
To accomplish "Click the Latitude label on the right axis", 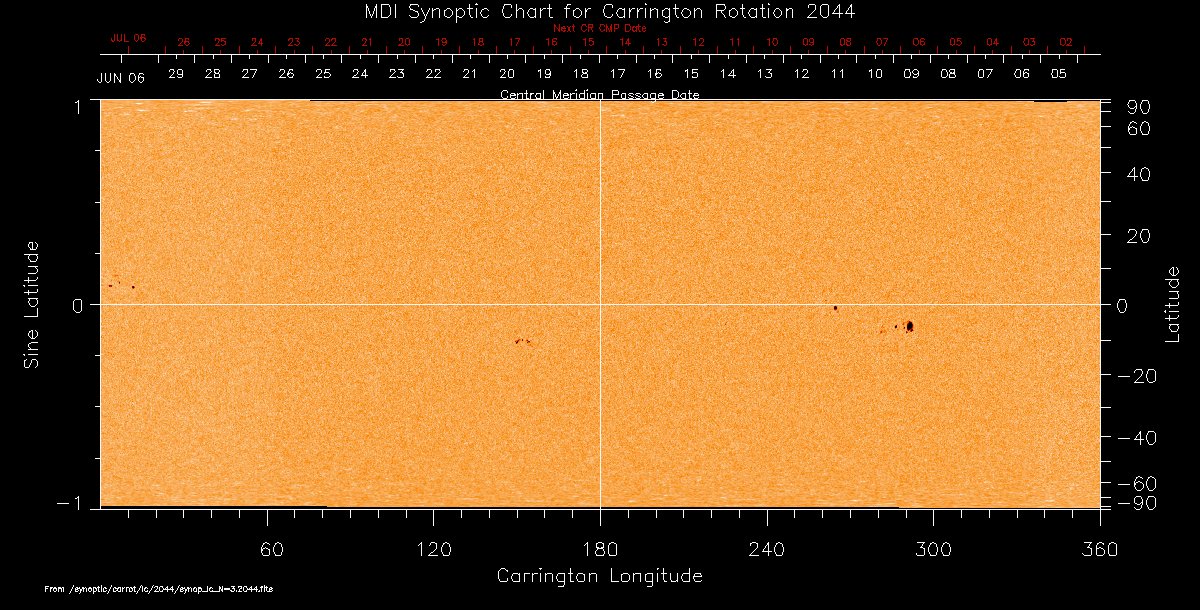I will point(1172,304).
